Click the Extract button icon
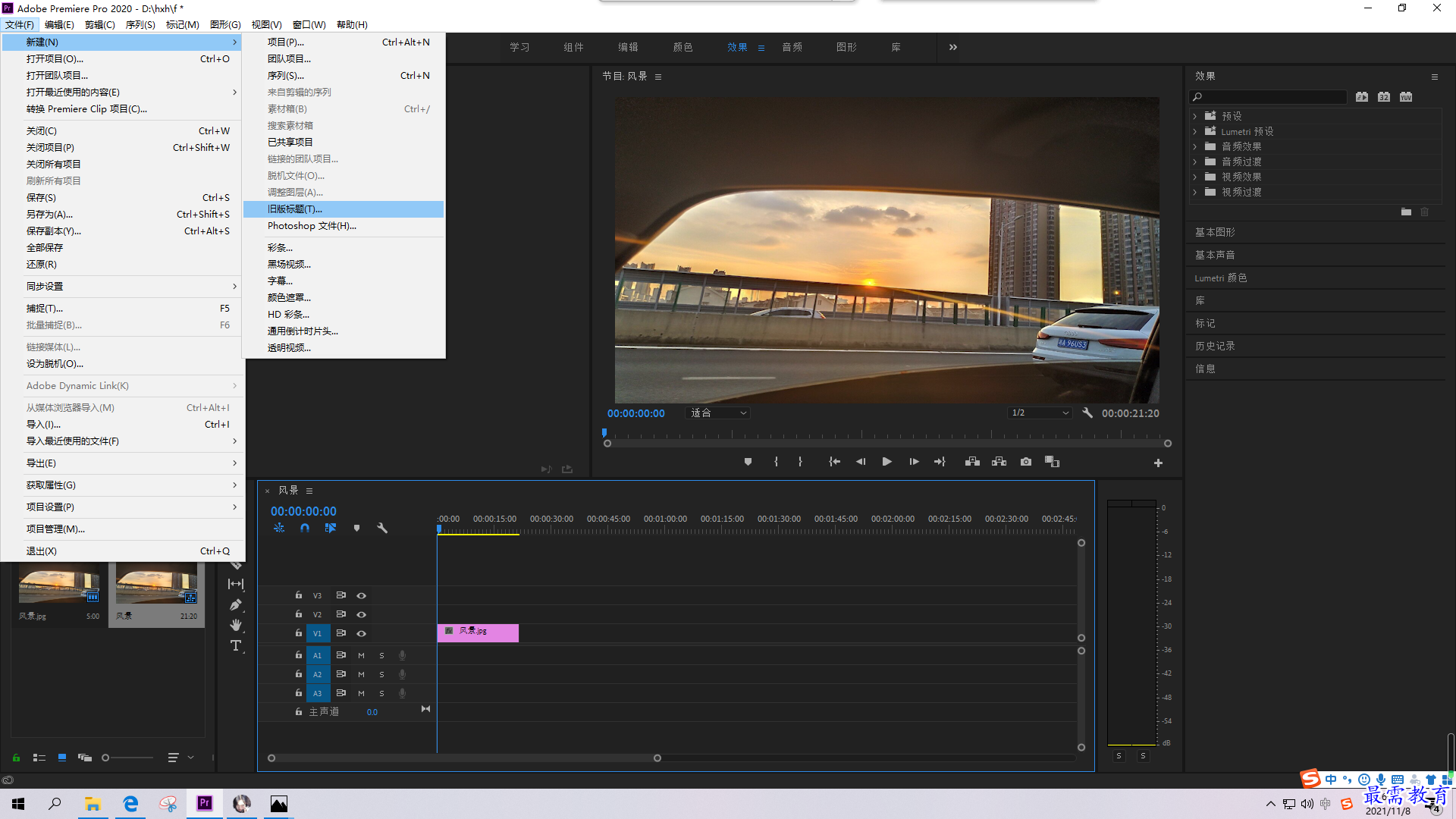 tap(999, 462)
